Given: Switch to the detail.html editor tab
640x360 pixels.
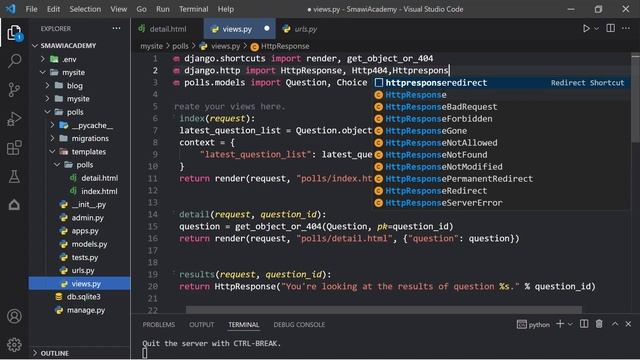Looking at the screenshot, I should [x=167, y=29].
